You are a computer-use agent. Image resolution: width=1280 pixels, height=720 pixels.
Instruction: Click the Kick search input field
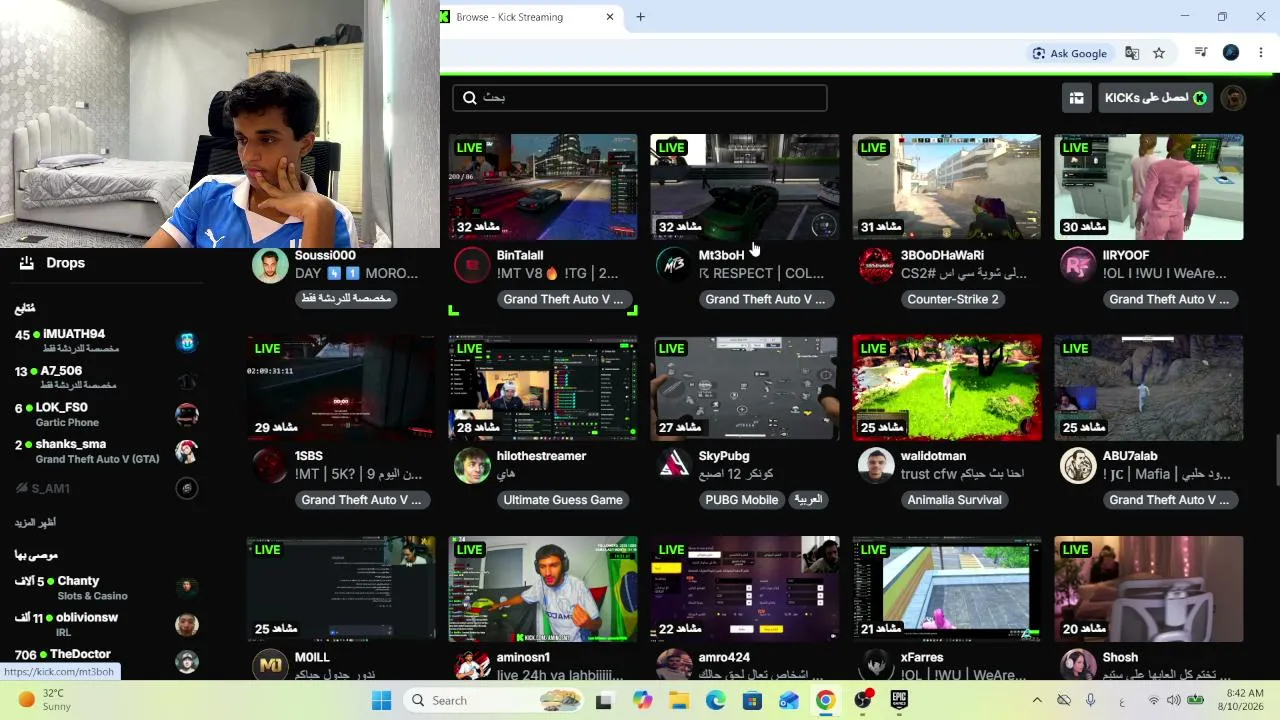coord(640,98)
